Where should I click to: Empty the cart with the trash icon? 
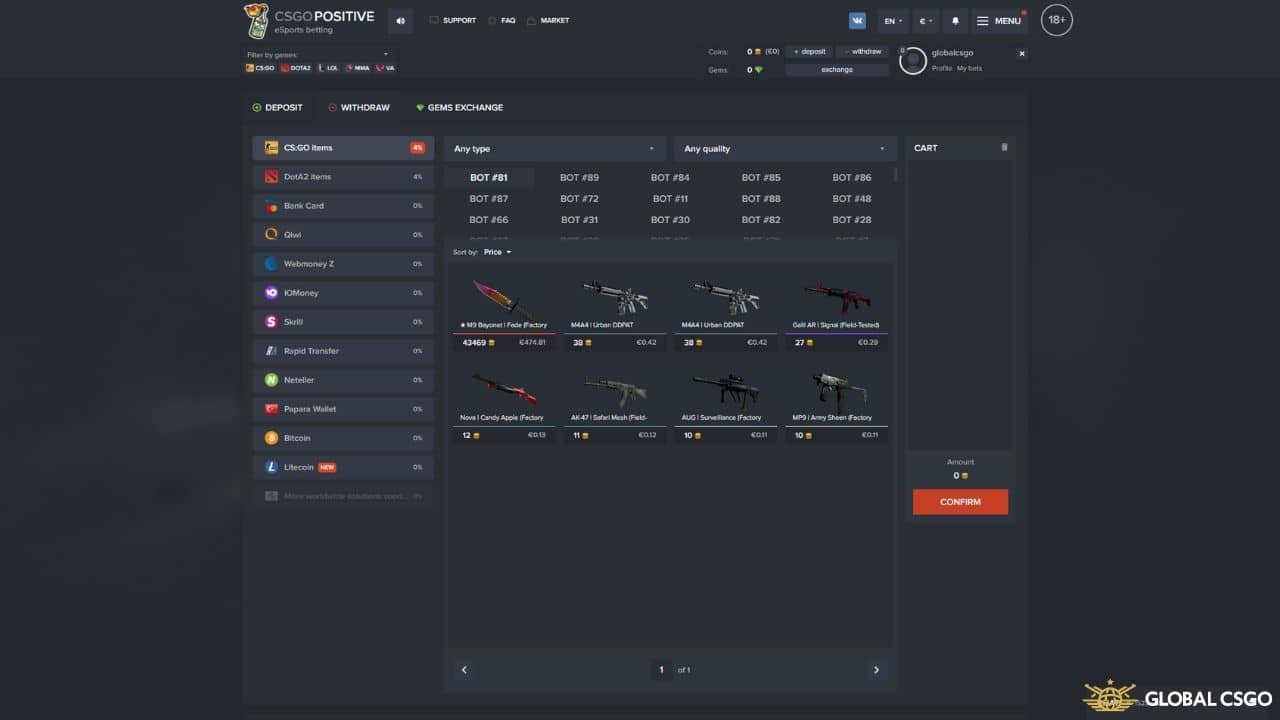1004,147
